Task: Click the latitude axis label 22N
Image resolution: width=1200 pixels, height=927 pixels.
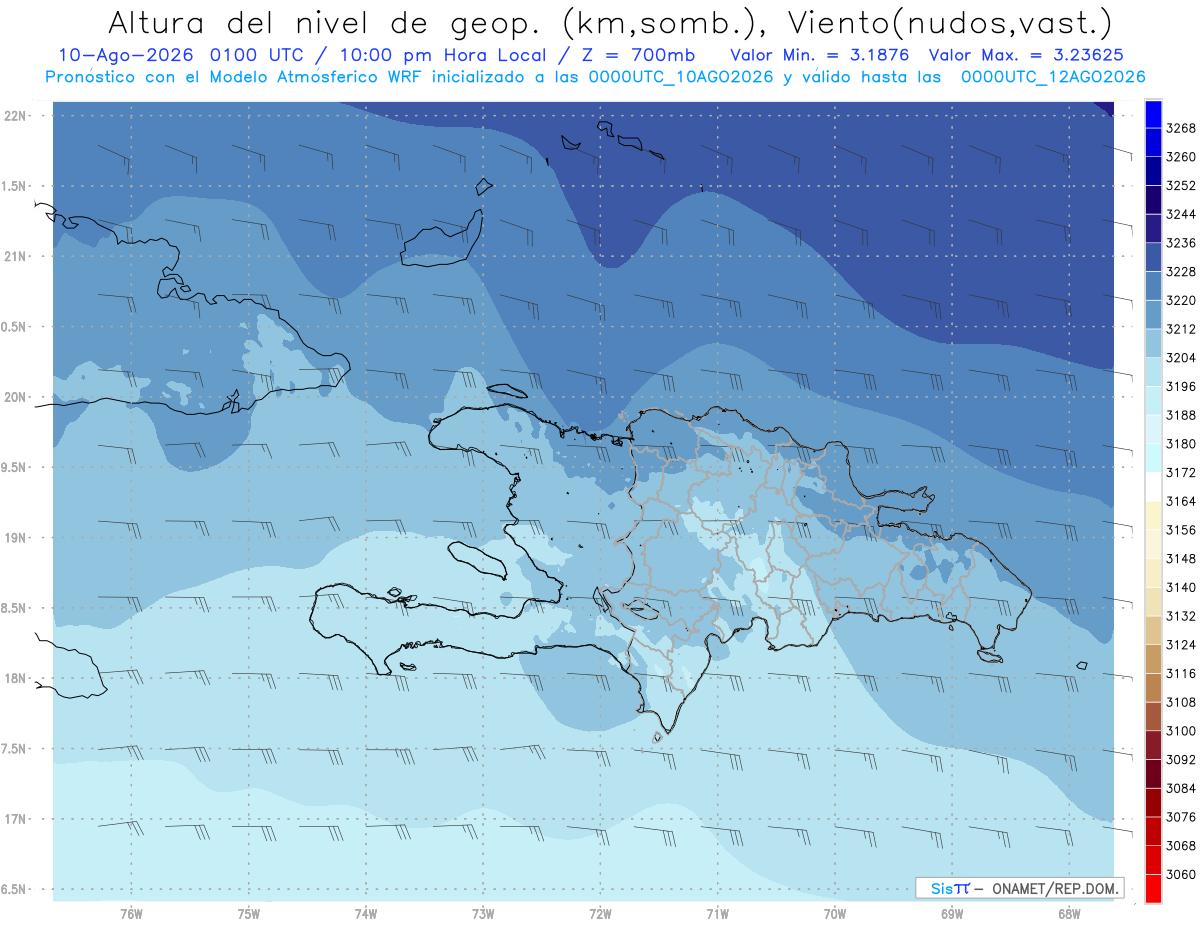Action: tap(17, 116)
